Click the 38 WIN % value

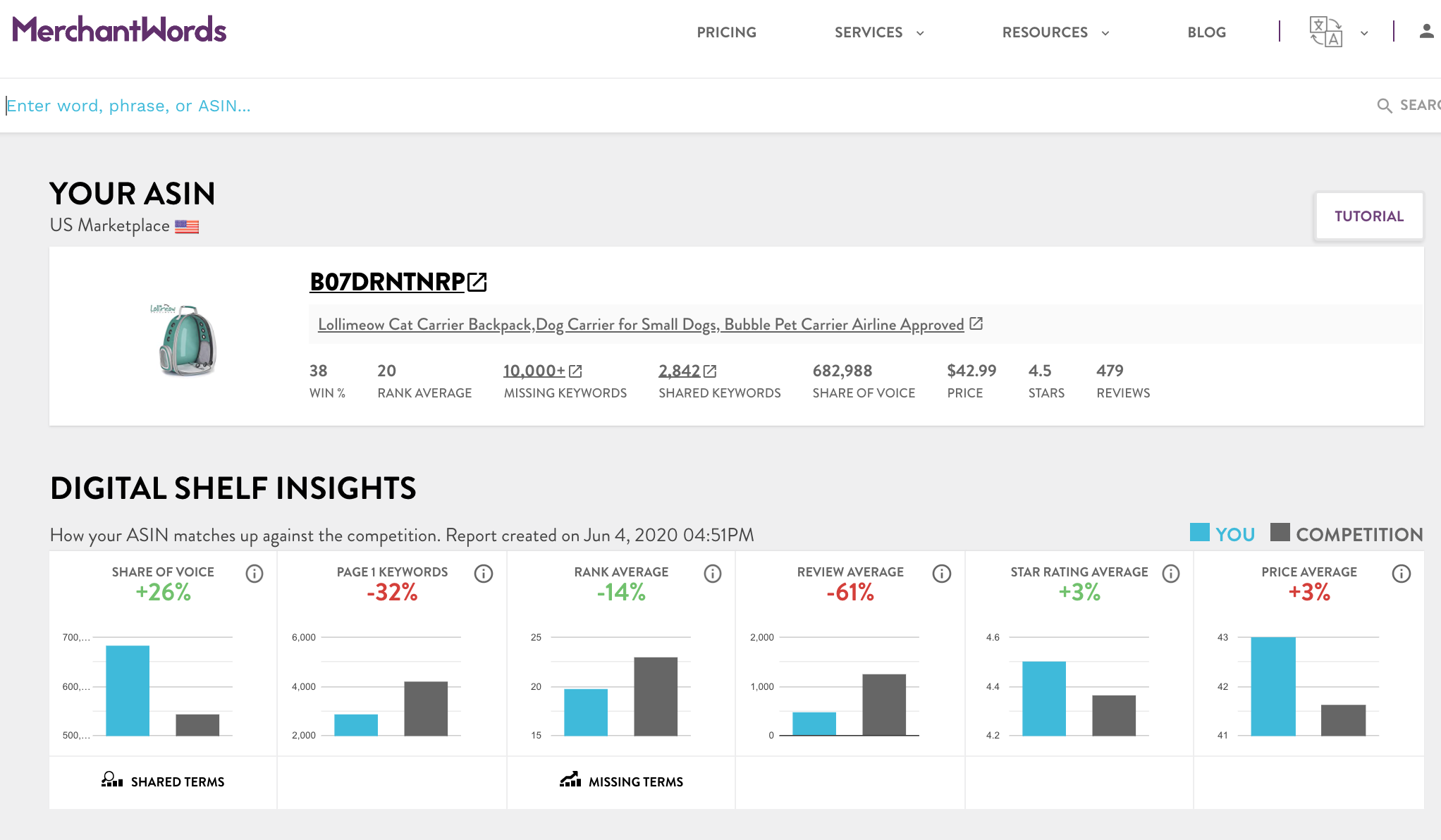(x=318, y=371)
